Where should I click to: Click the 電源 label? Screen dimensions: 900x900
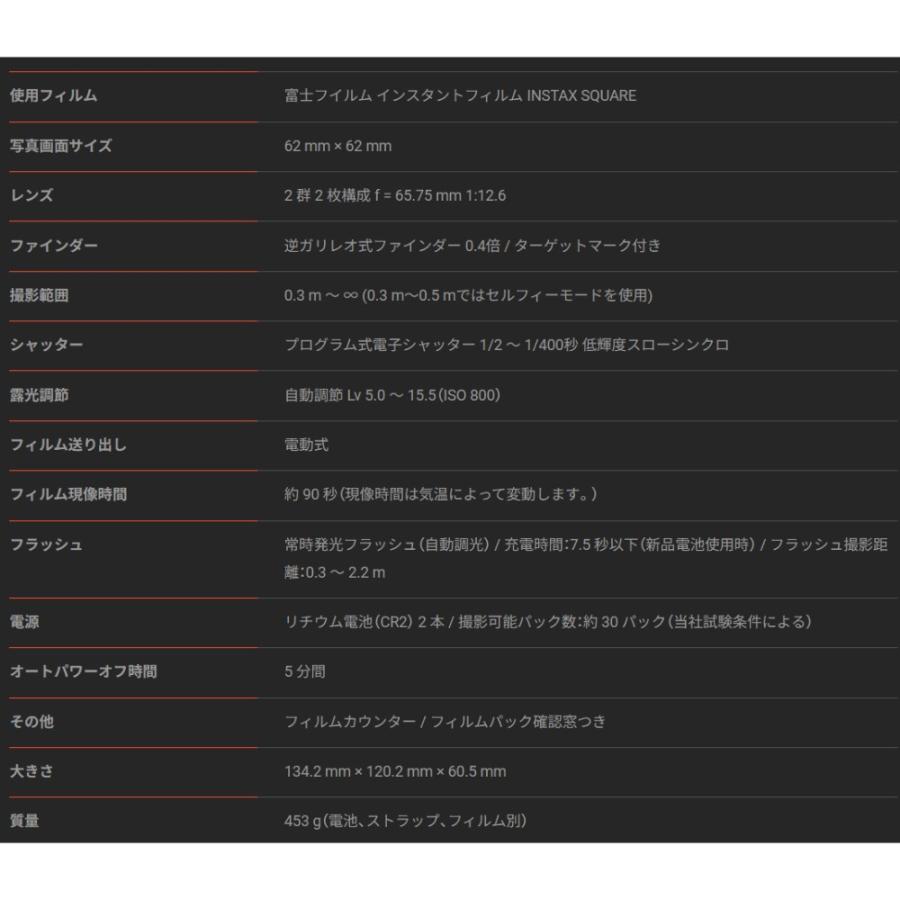pyautogui.click(x=24, y=622)
